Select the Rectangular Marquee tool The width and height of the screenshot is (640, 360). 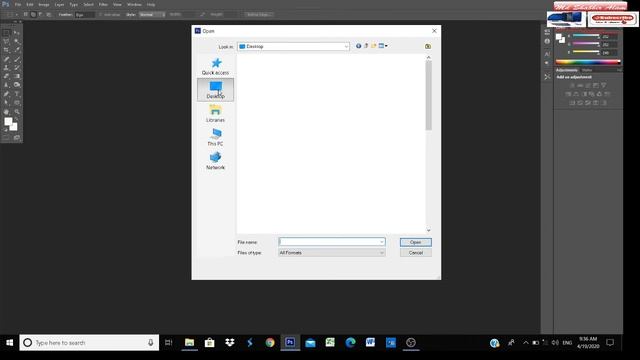(6, 33)
